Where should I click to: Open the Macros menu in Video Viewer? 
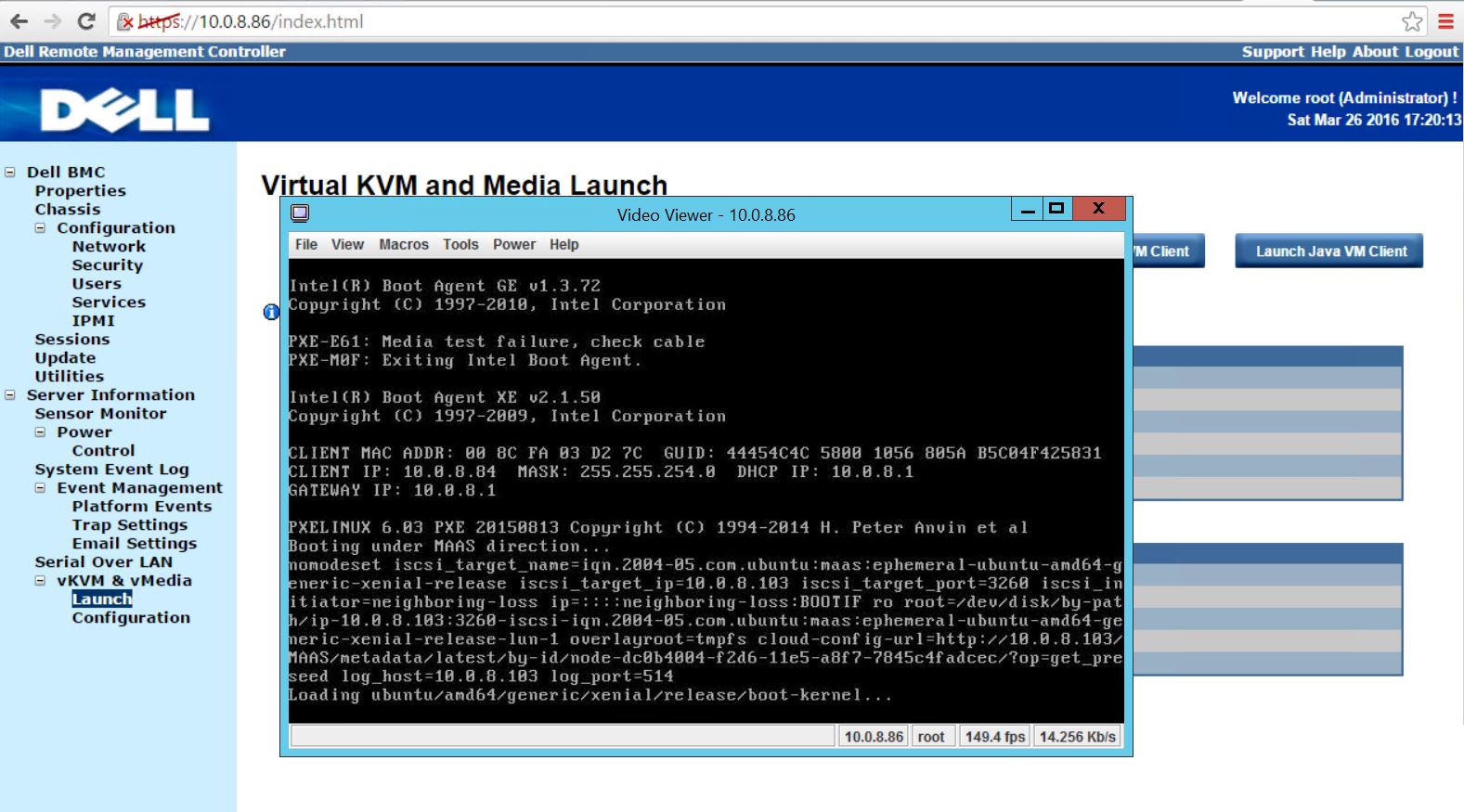pos(404,244)
